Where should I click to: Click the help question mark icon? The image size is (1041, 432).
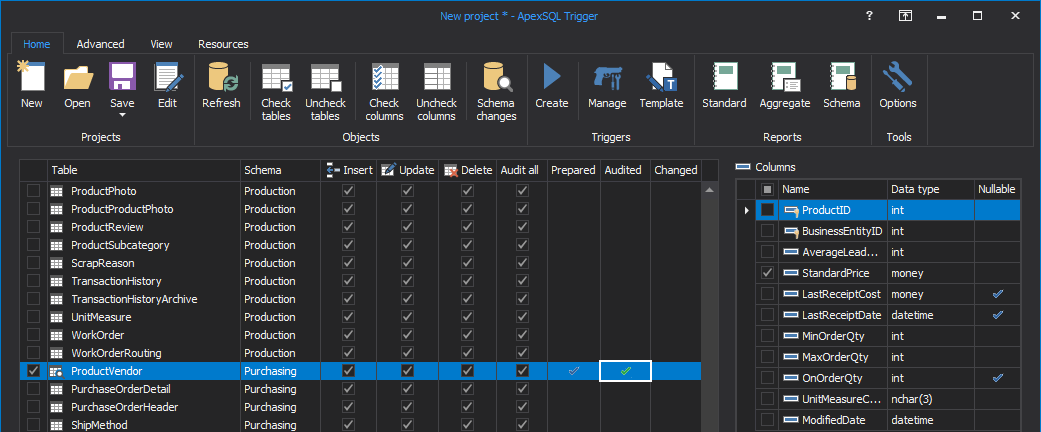click(x=869, y=16)
